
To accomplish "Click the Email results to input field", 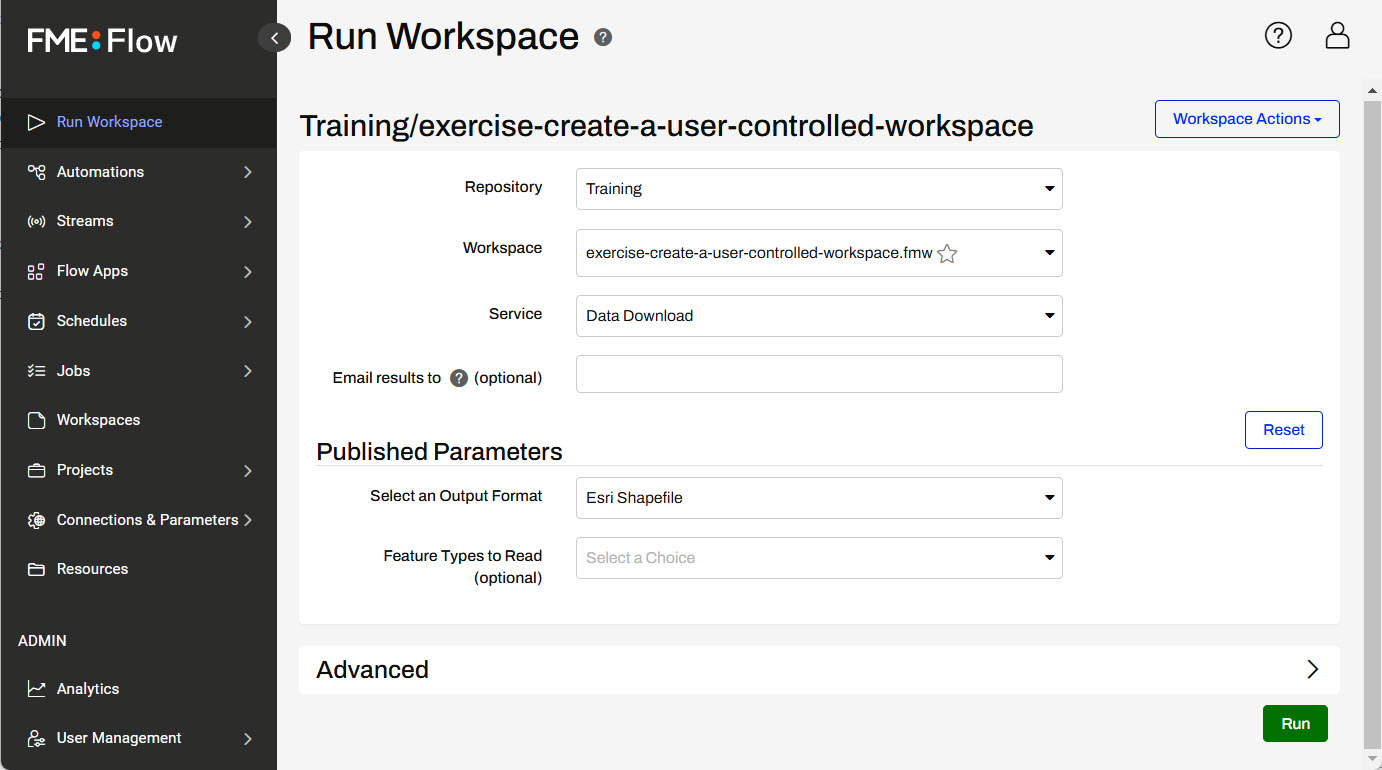I will point(818,374).
